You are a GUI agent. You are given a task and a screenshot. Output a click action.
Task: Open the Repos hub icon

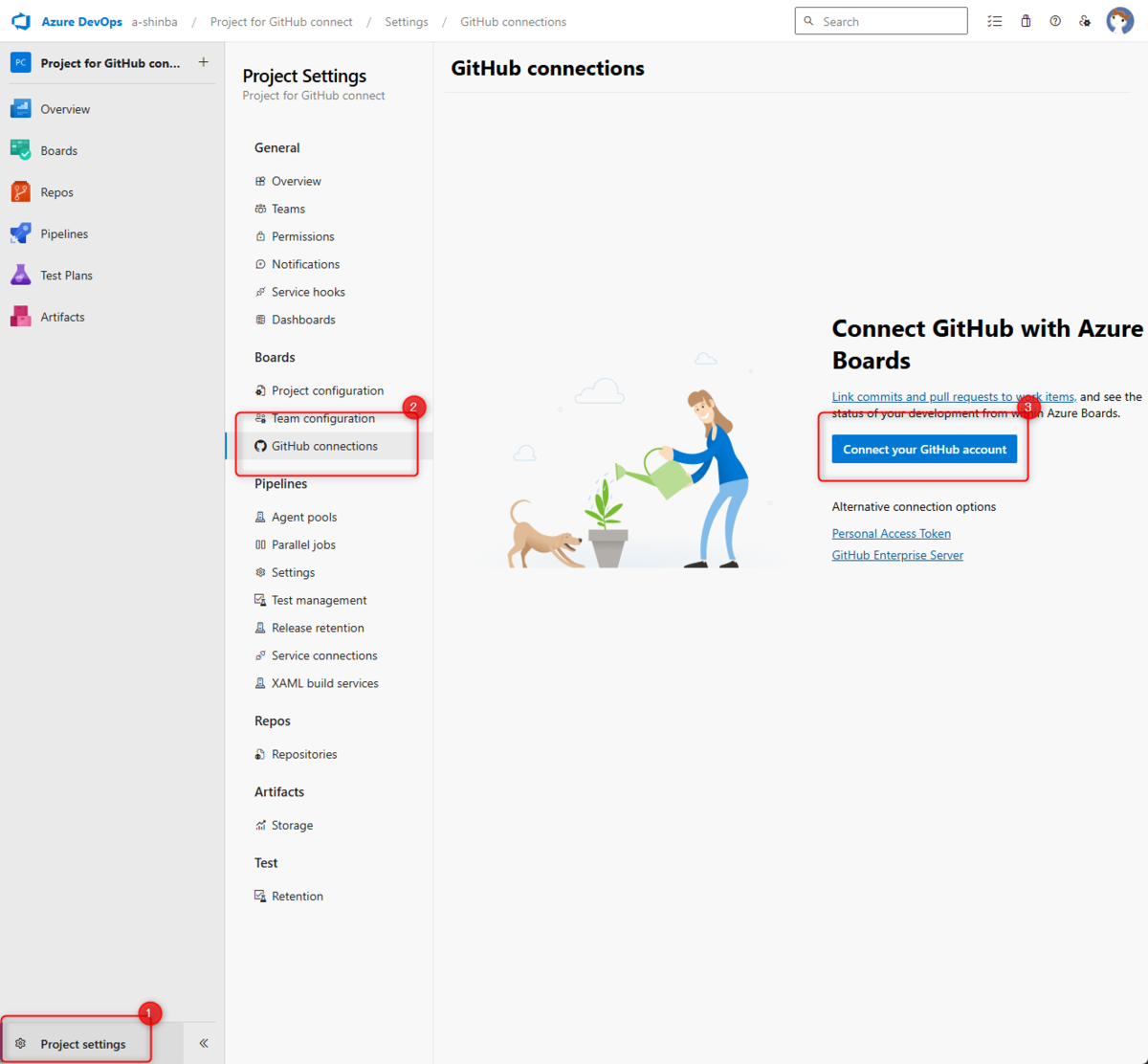click(x=21, y=192)
